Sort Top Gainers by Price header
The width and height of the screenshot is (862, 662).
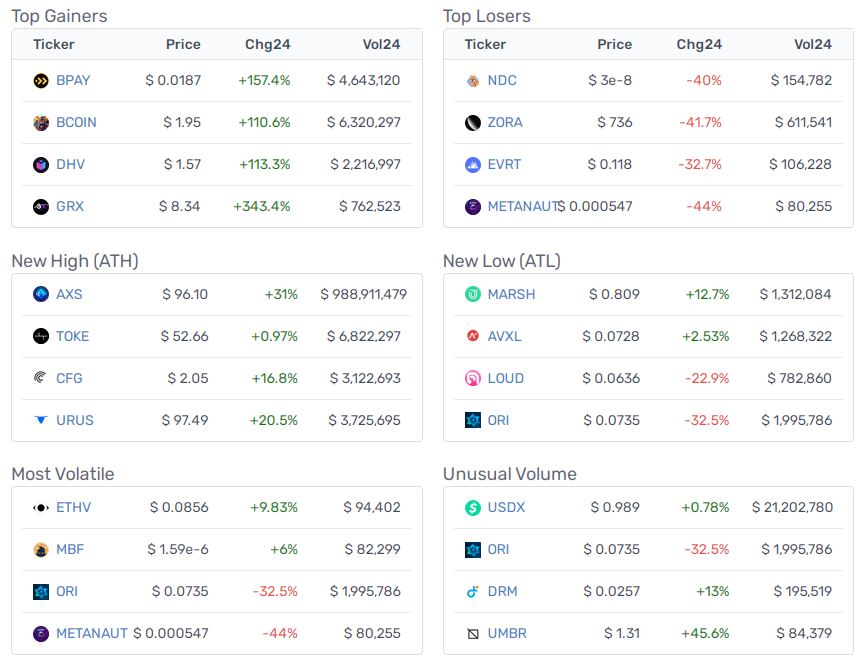(183, 45)
